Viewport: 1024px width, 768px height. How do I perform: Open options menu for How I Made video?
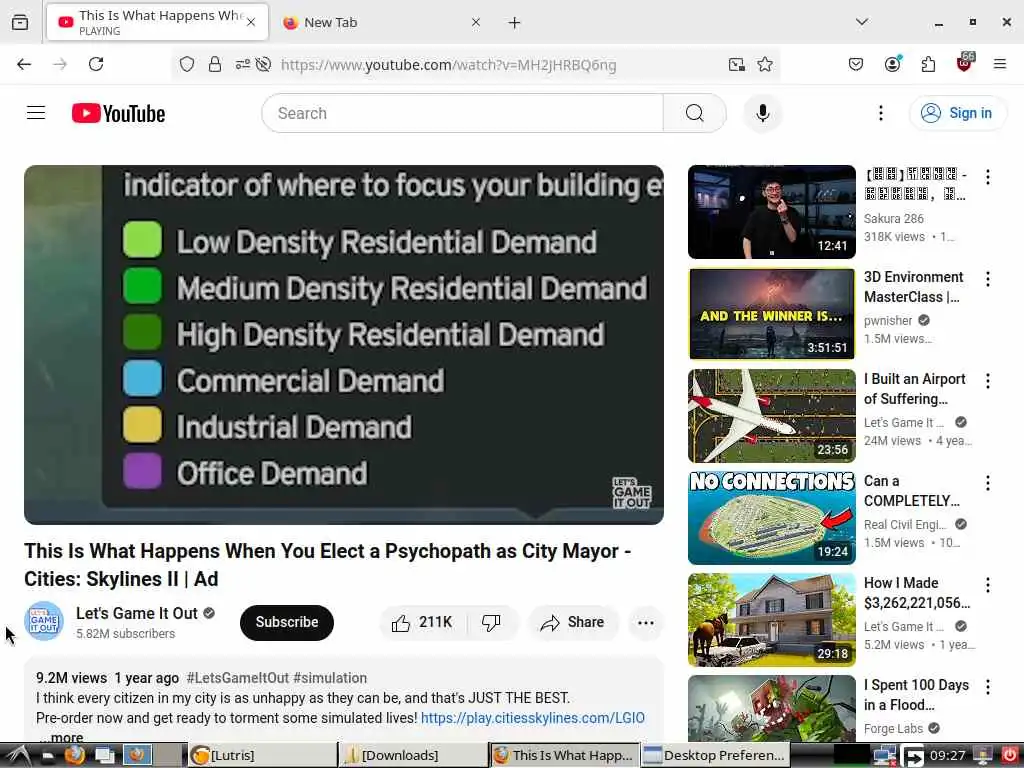click(988, 584)
